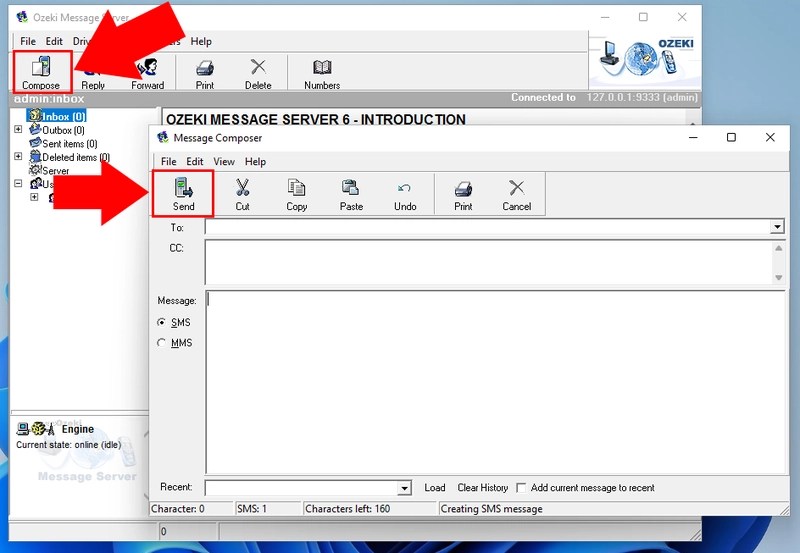Collapse the Users tree node
Viewport: 800px width, 553px height.
coord(18,183)
